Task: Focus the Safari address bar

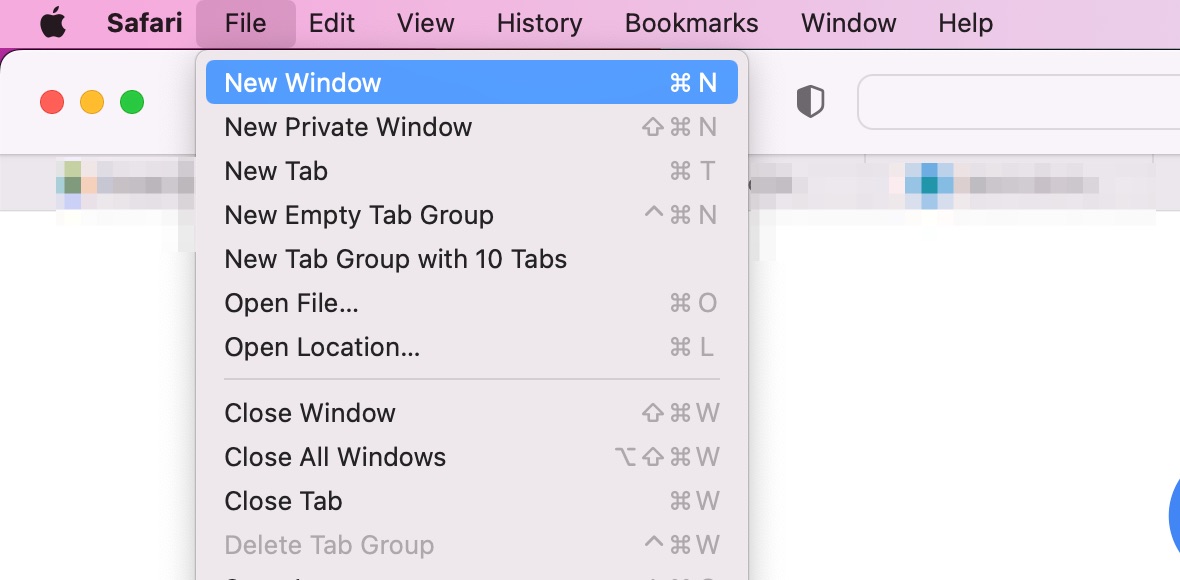Action: [x=1018, y=102]
